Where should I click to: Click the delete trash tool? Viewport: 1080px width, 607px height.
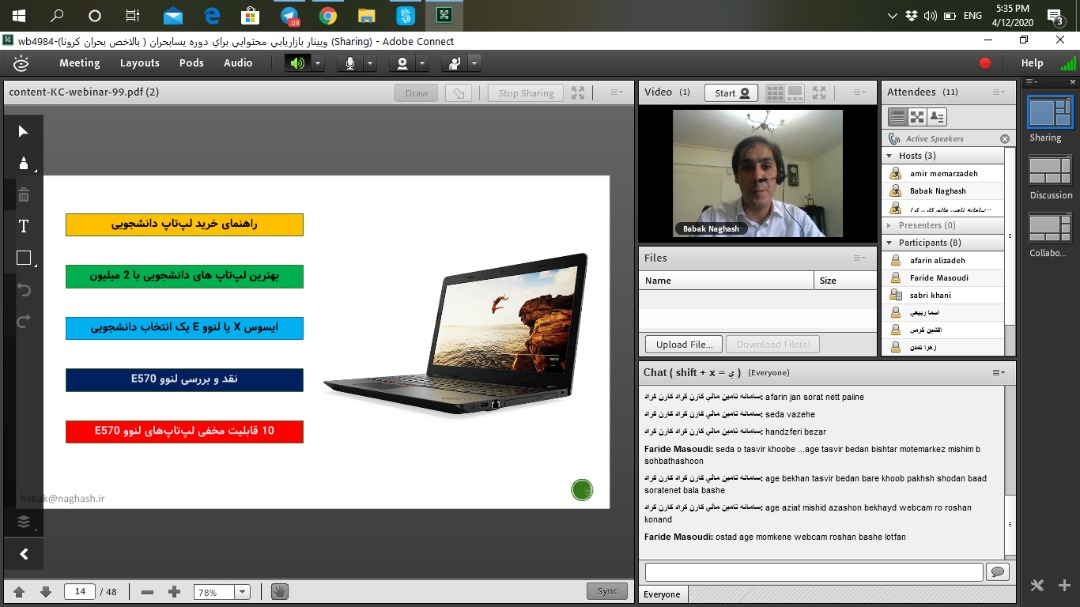[23, 195]
